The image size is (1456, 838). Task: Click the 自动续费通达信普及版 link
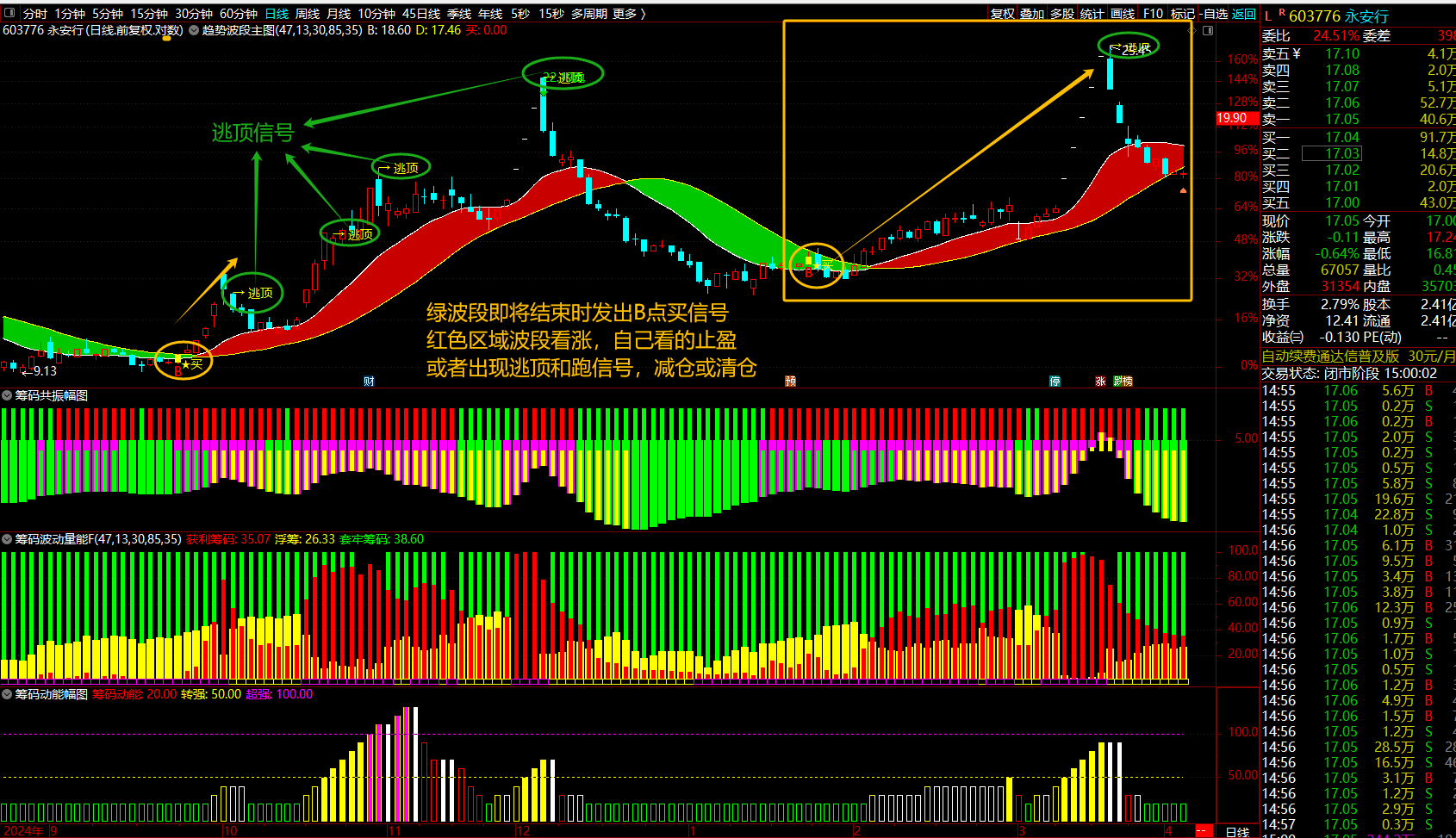pyautogui.click(x=1330, y=356)
